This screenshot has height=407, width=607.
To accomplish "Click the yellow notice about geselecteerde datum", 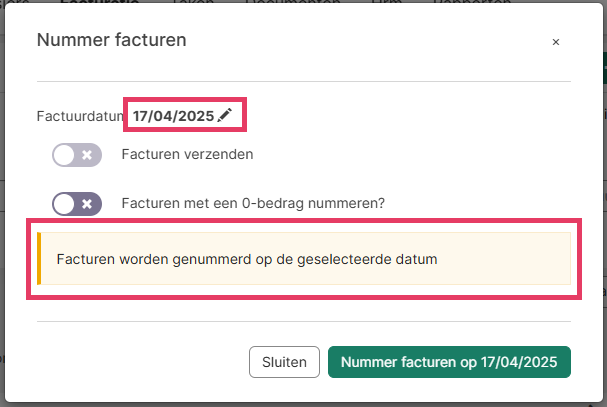I will point(304,259).
